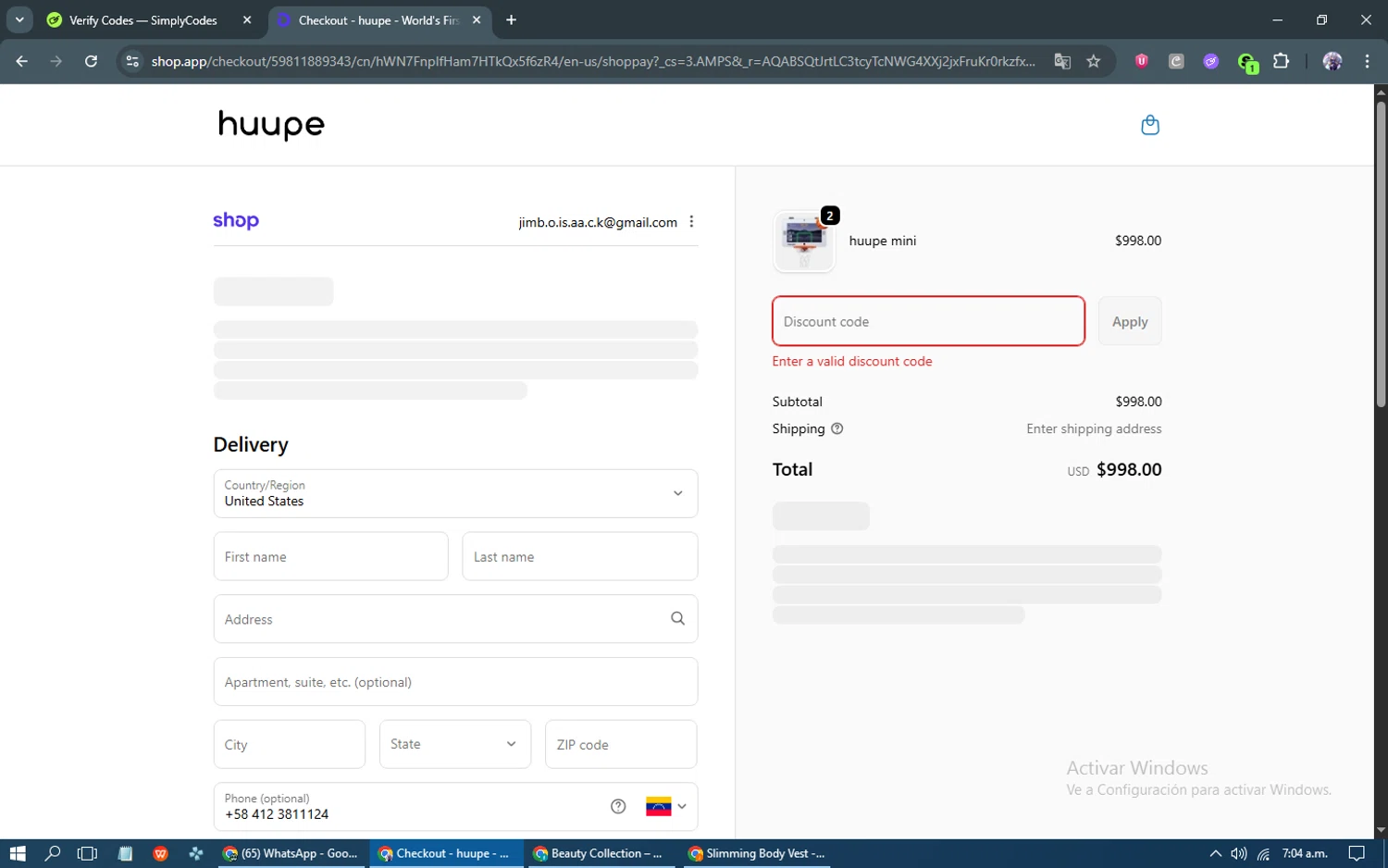
Task: Open the green SimplyCodes extension icon
Action: pos(1247,62)
